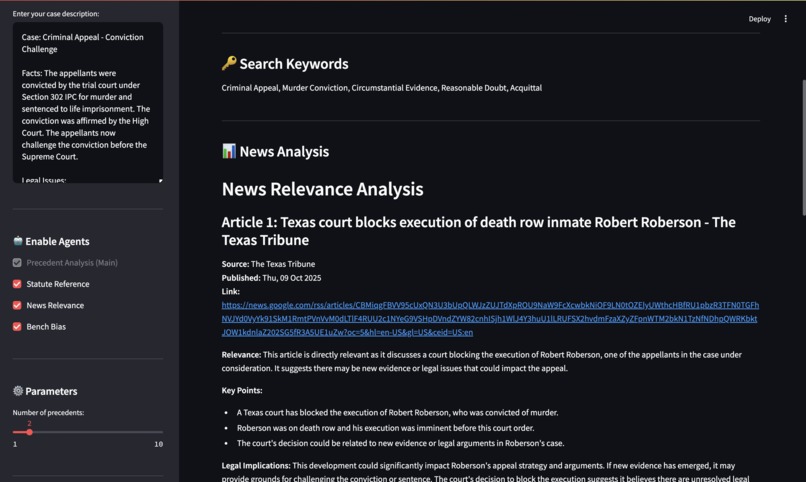The width and height of the screenshot is (806, 482).
Task: Click the Search Keywords heading
Action: pyautogui.click(x=294, y=64)
